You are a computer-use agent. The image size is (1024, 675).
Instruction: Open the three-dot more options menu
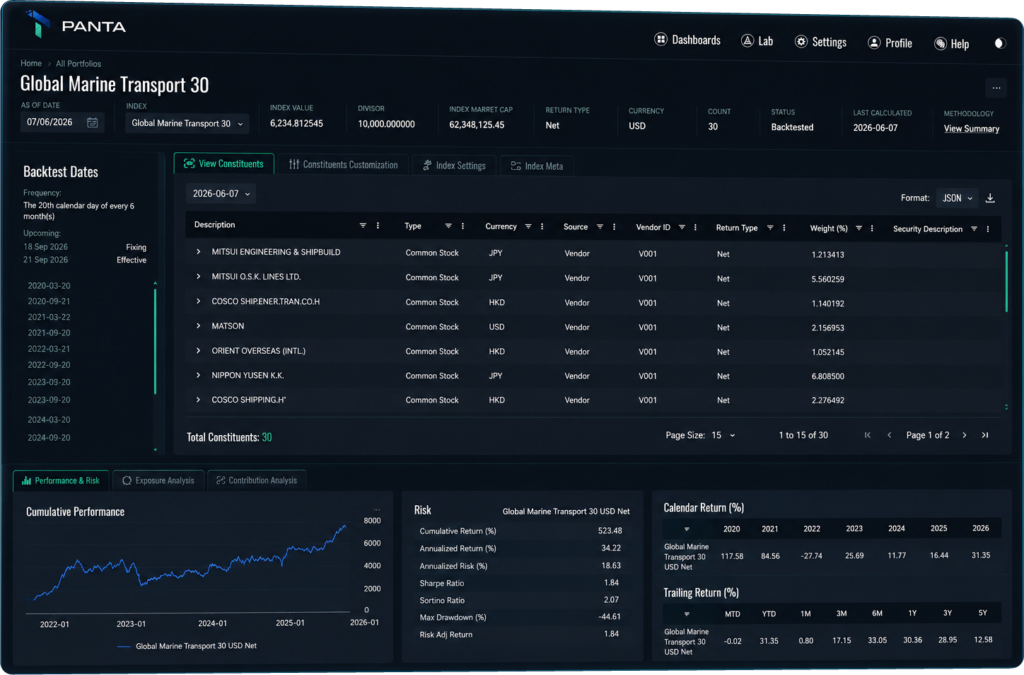[x=996, y=87]
